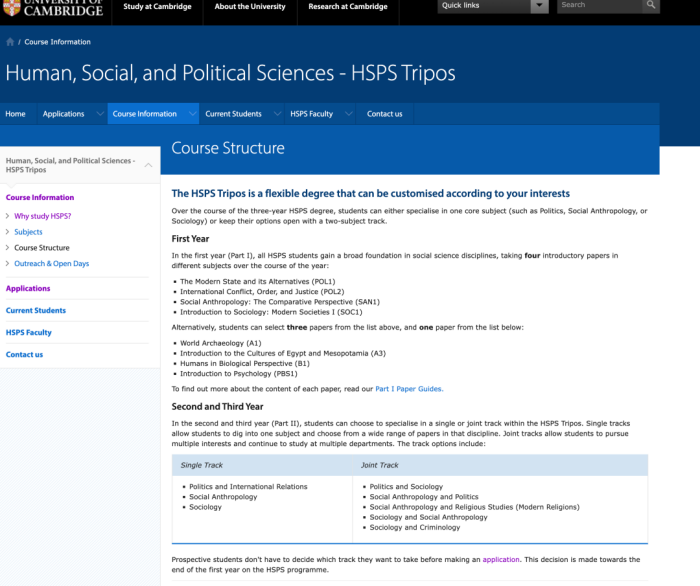Screen dimensions: 700x586
Task: Open Subjects sidebar link
Action: click(x=28, y=232)
